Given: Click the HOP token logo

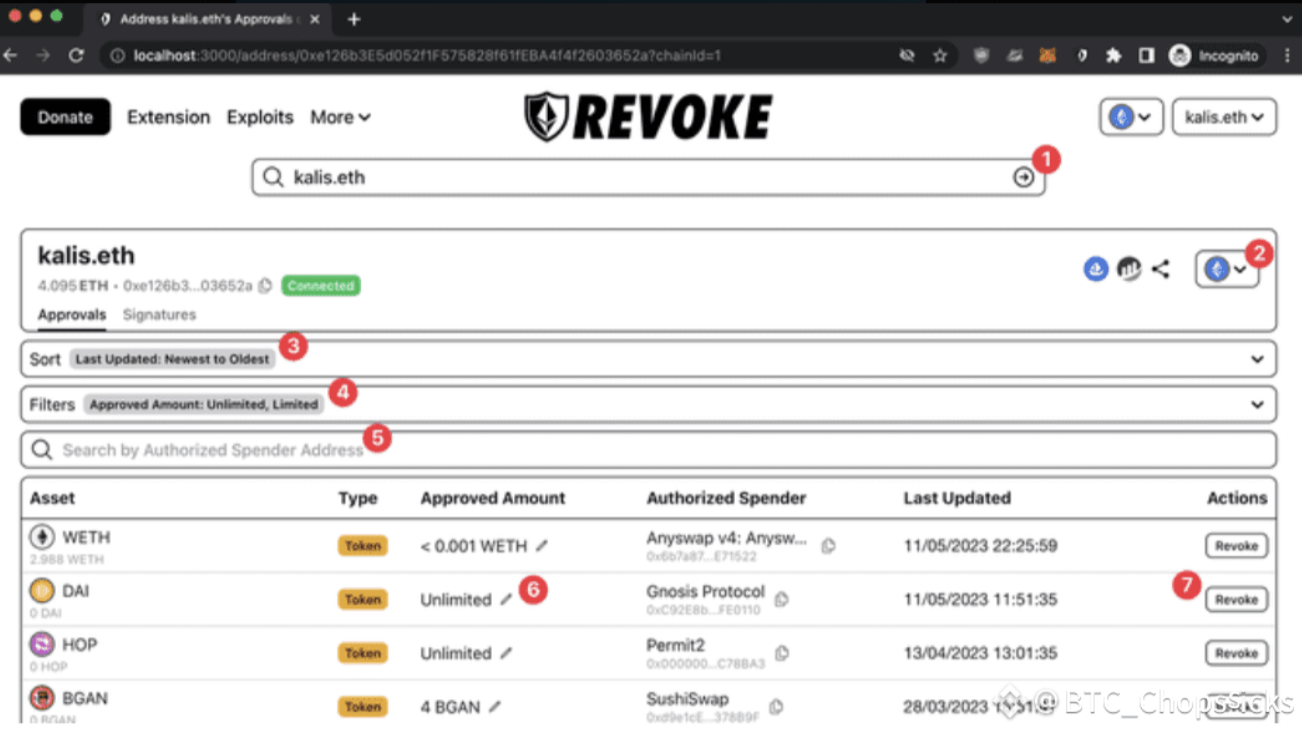Looking at the screenshot, I should tap(42, 645).
